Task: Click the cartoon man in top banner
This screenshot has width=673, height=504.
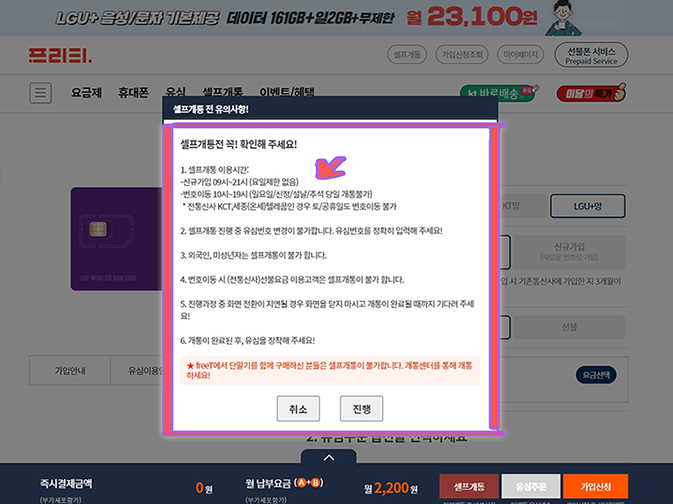Action: [564, 18]
